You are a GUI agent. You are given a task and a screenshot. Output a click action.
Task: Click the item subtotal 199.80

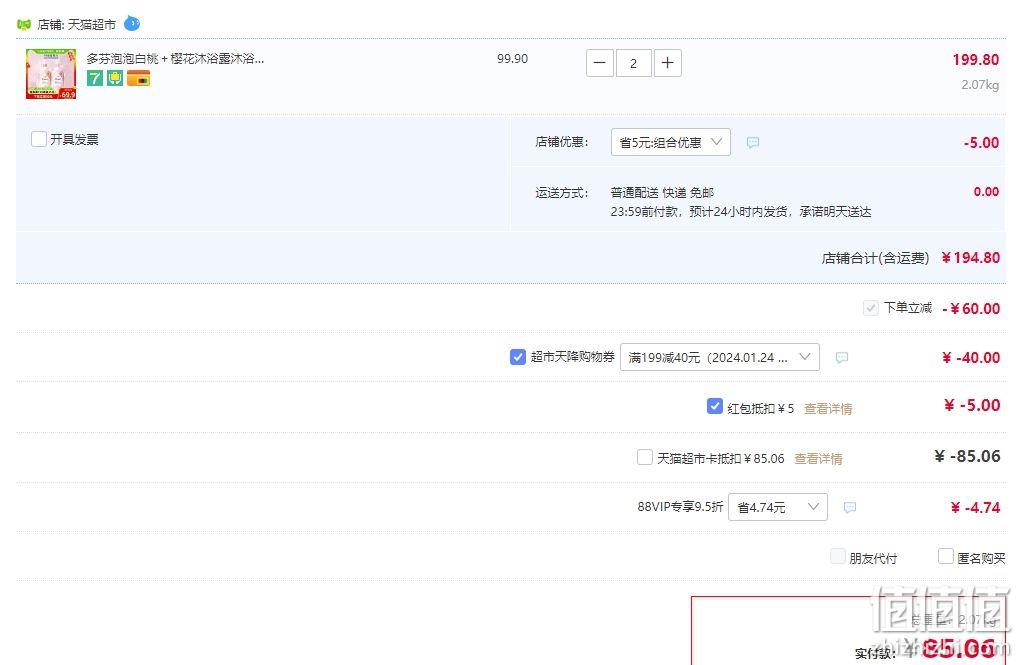click(976, 60)
